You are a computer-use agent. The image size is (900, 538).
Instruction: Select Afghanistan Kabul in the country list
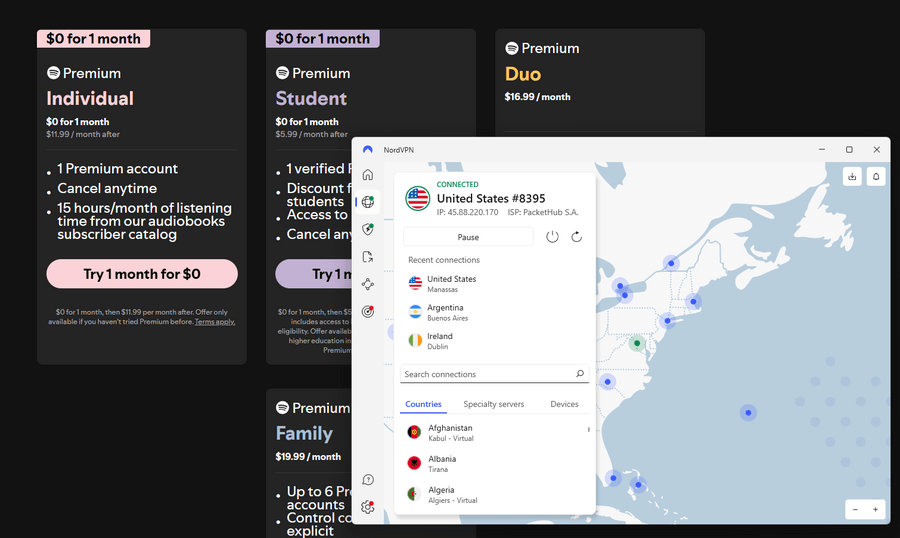[x=494, y=432]
